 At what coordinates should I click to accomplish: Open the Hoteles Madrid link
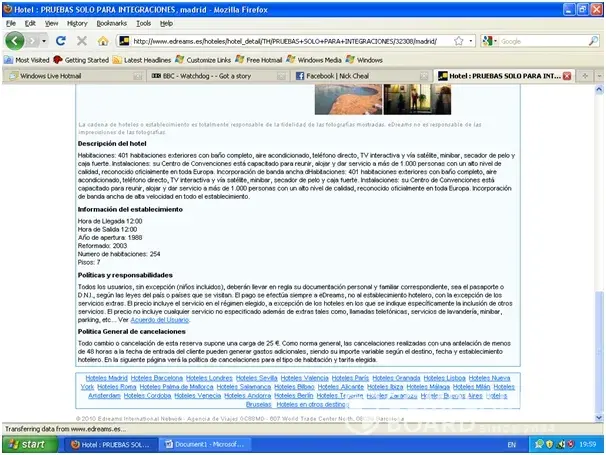coord(106,378)
